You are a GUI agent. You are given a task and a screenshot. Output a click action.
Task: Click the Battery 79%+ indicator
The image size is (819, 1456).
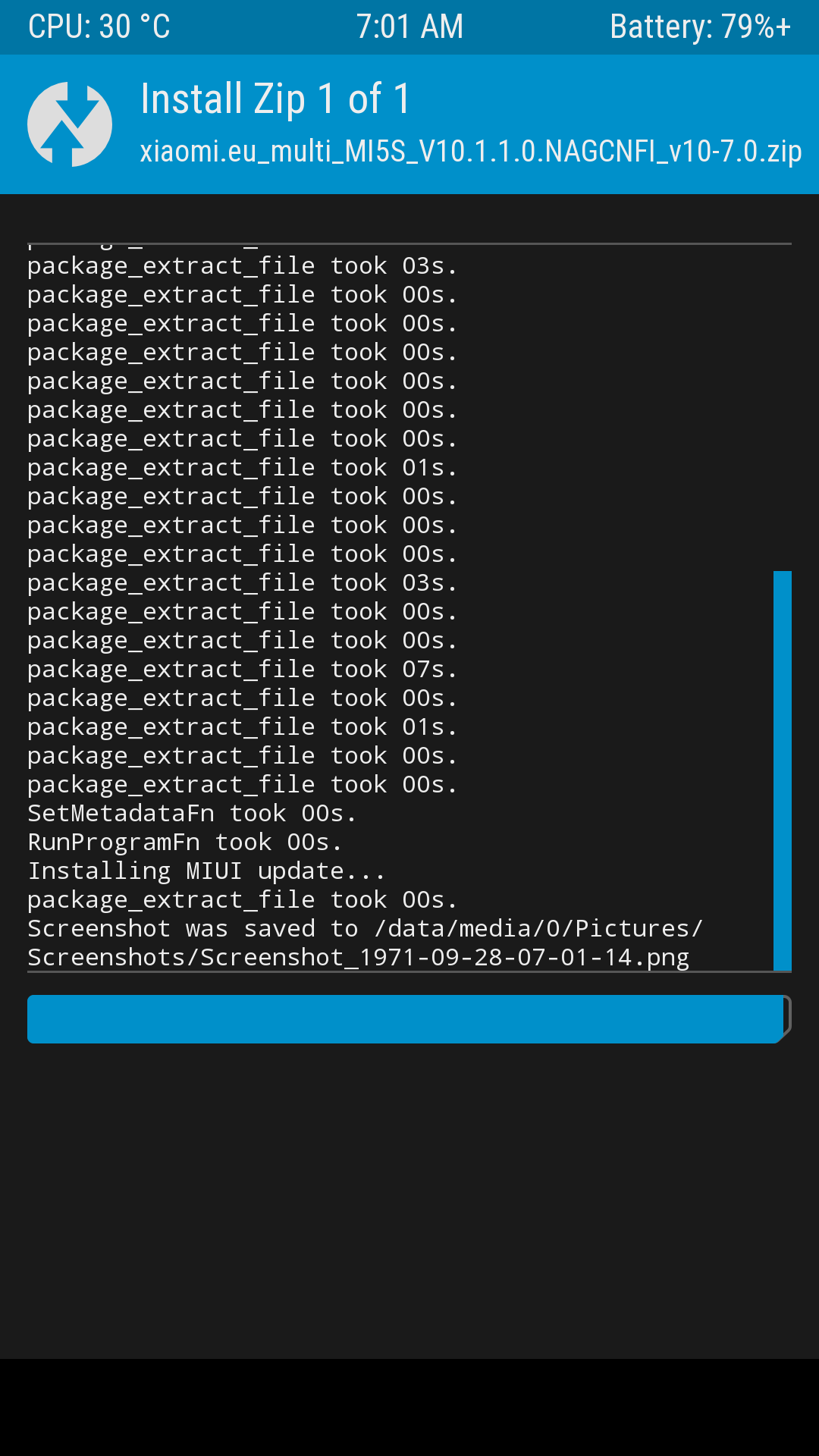pos(700,27)
